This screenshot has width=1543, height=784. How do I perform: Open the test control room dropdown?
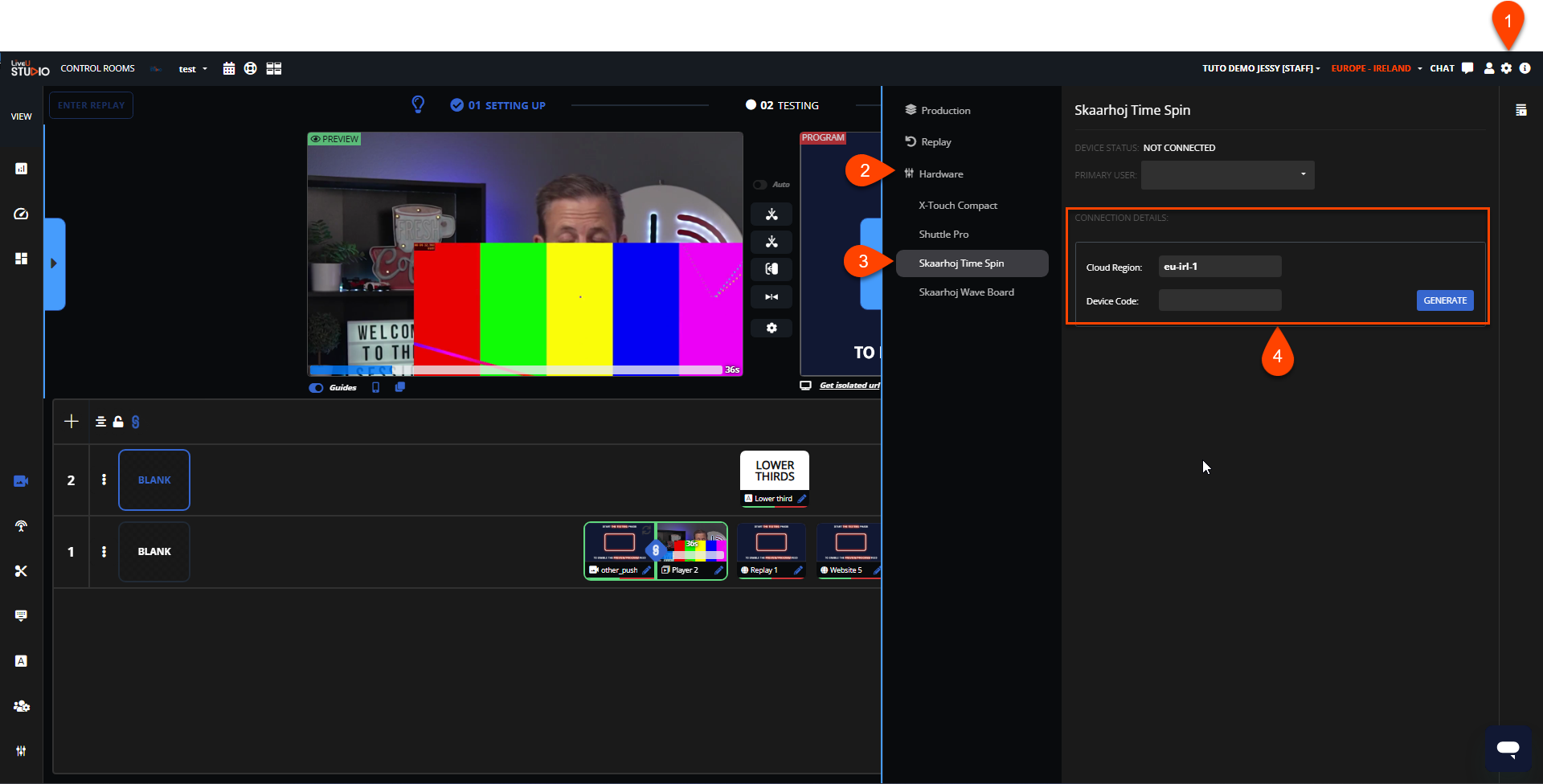(193, 69)
